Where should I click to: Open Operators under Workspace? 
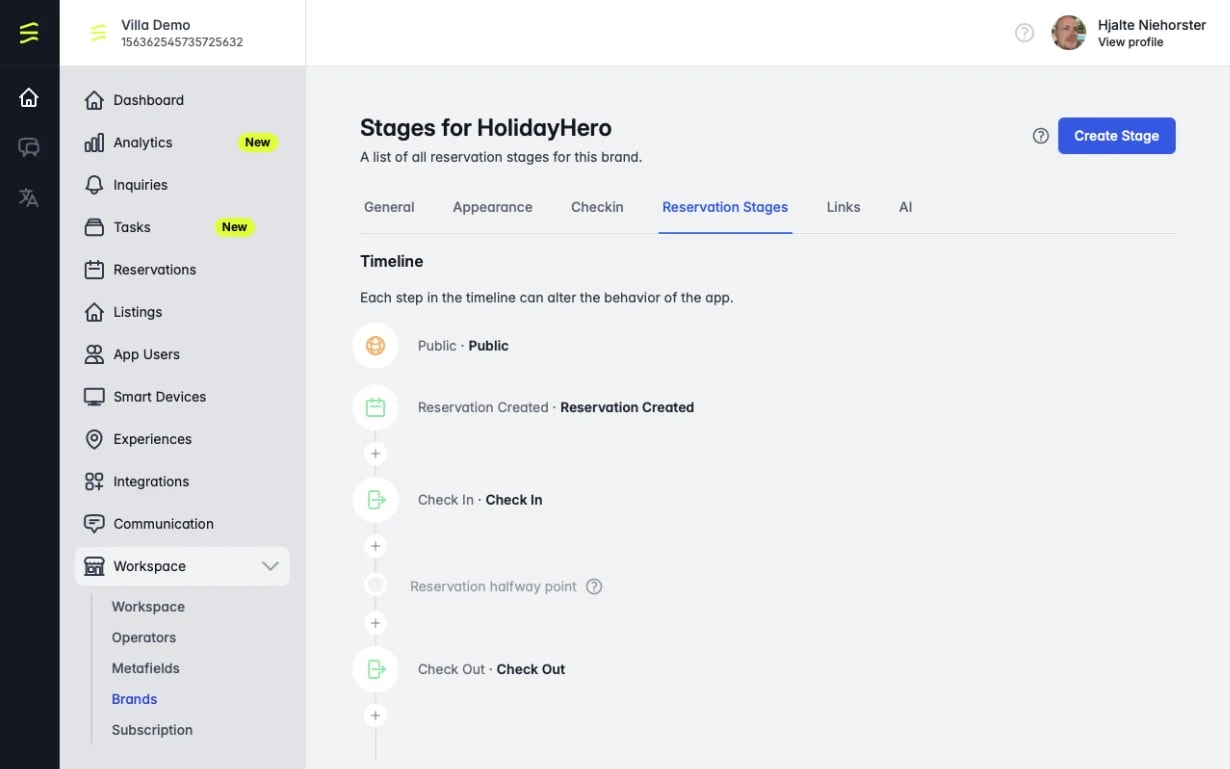point(144,638)
